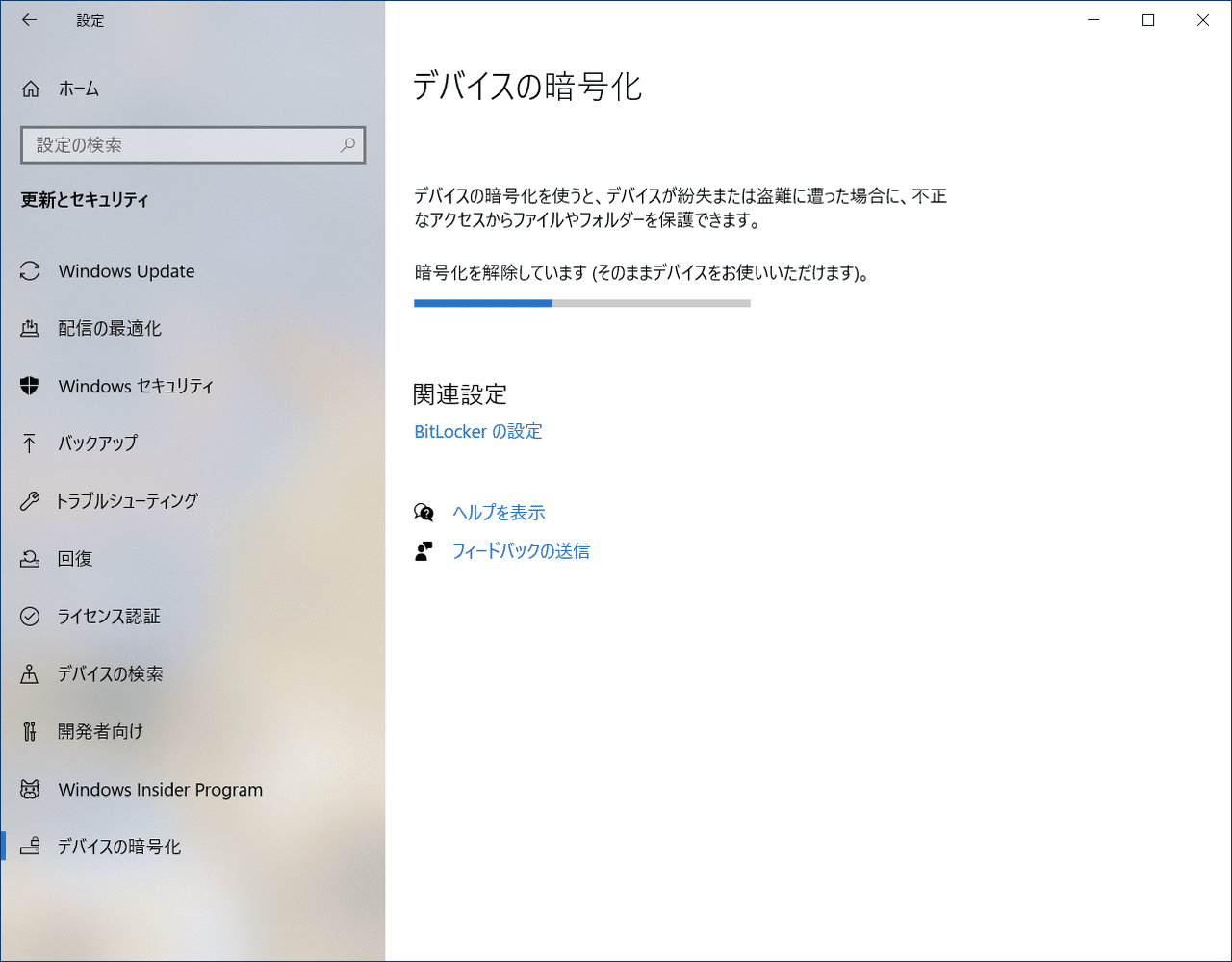The width and height of the screenshot is (1232, 962).
Task: Open 開発者向け (For developers) settings
Action: tap(31, 731)
